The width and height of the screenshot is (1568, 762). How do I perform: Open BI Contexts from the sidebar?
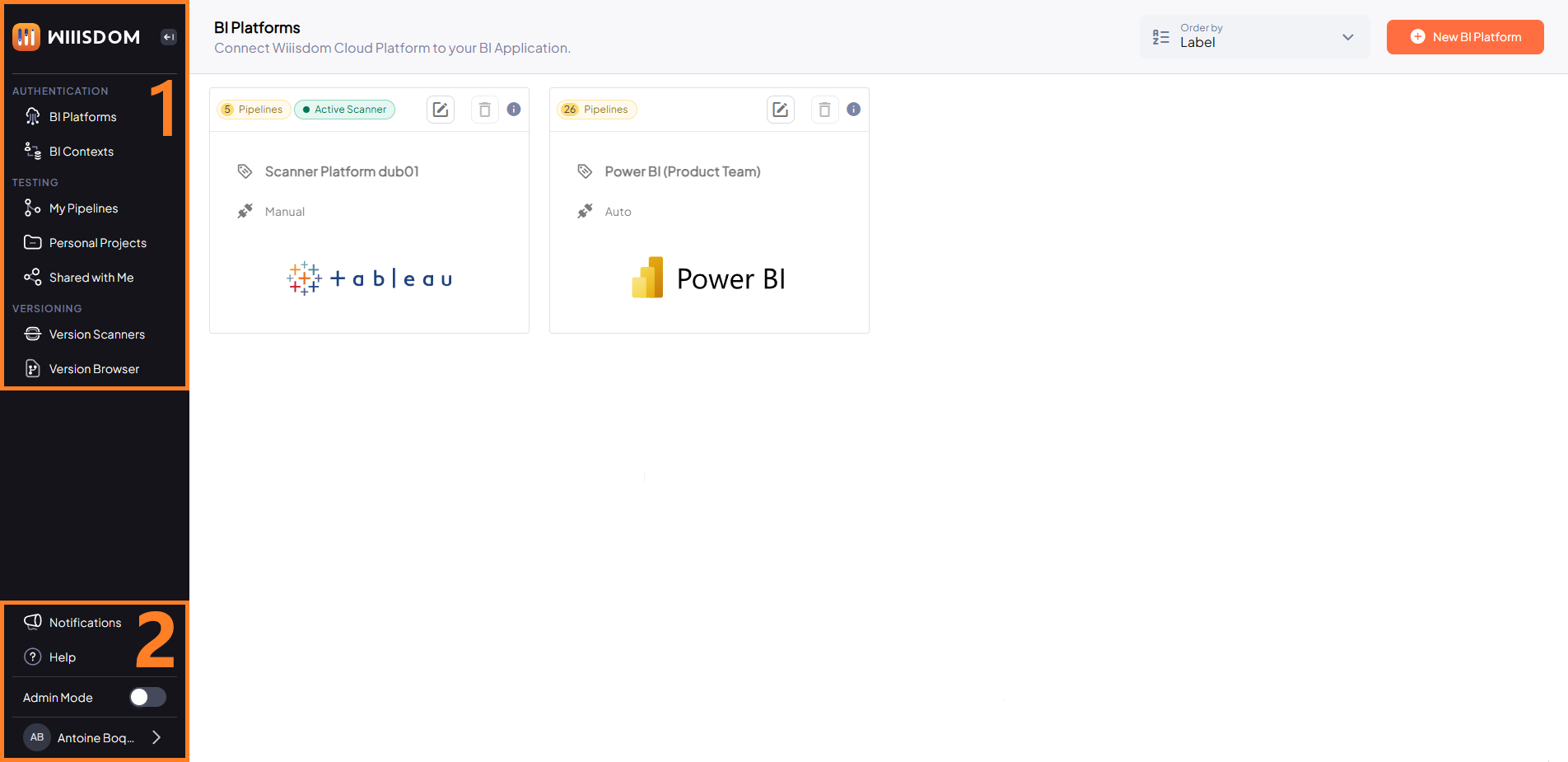pyautogui.click(x=81, y=151)
